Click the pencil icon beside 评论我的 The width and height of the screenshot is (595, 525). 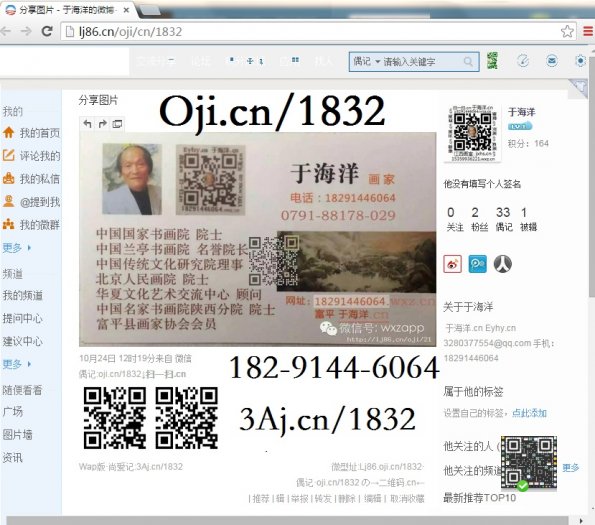tap(8, 155)
